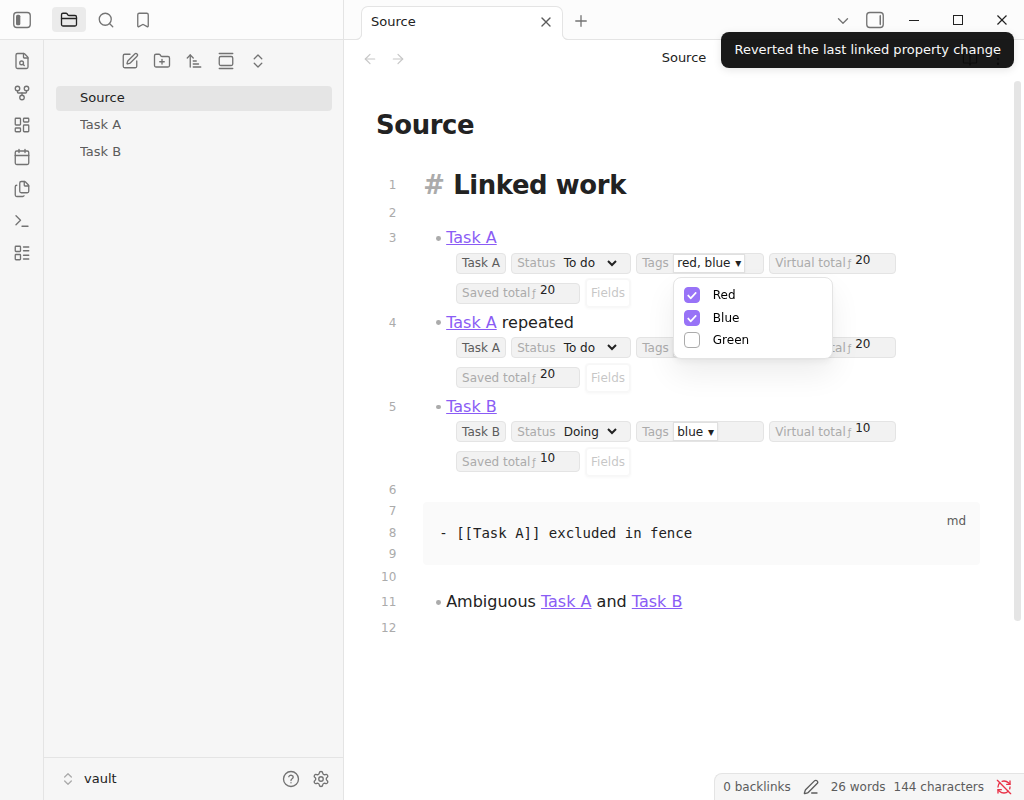Screen dimensions: 1024x800
Task: Follow the Task B link on line 5
Action: click(x=471, y=406)
